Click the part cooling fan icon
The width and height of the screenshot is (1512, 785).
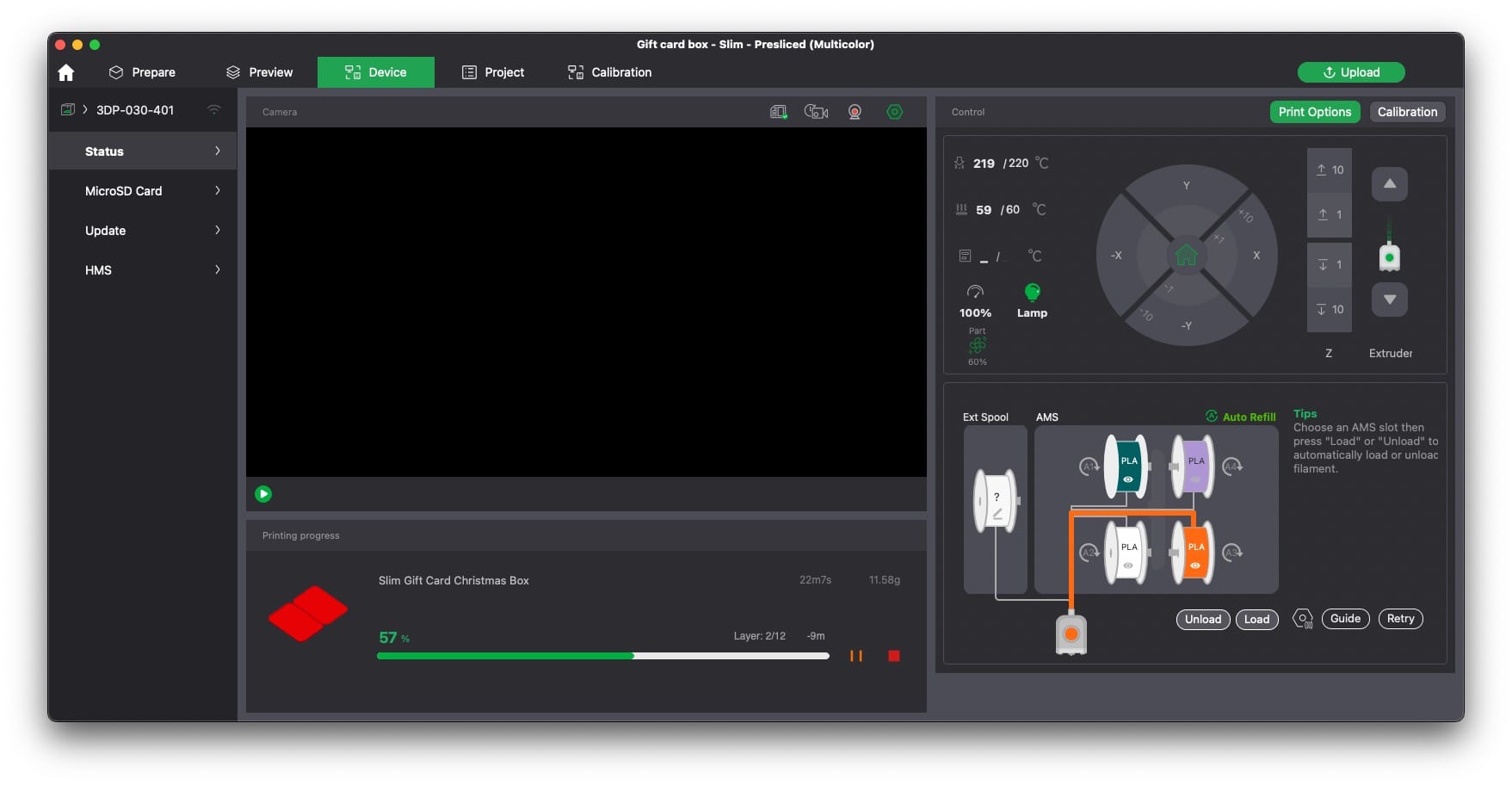click(977, 346)
